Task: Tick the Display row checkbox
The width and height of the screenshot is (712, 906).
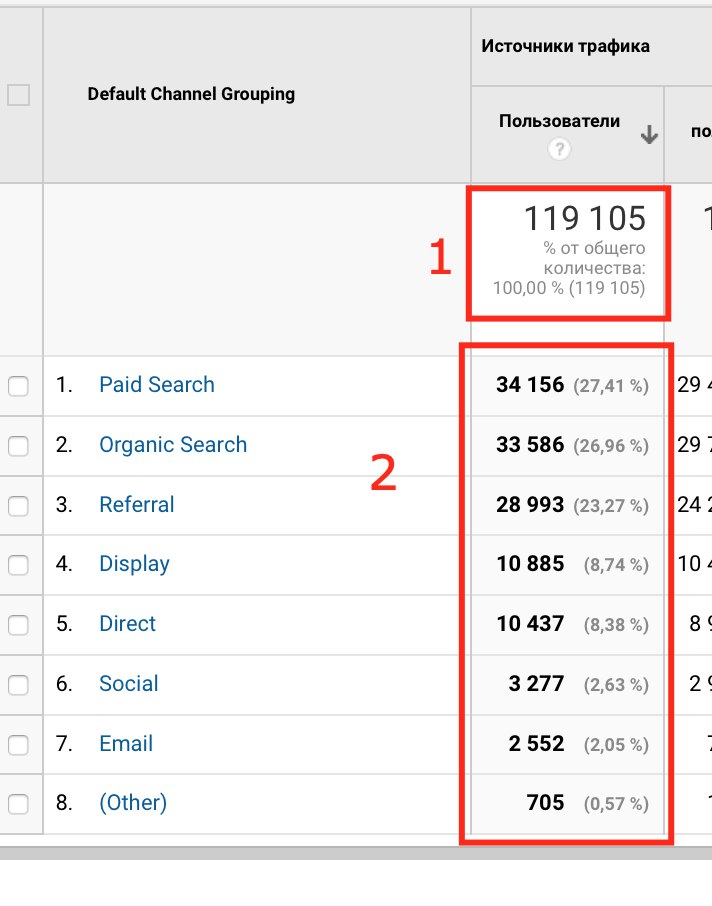Action: point(19,565)
